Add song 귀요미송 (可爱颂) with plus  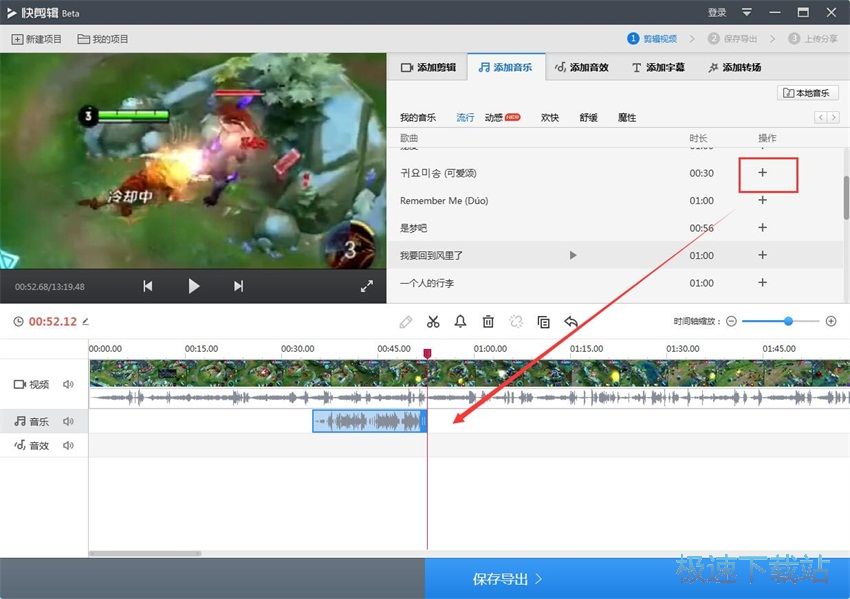[762, 172]
